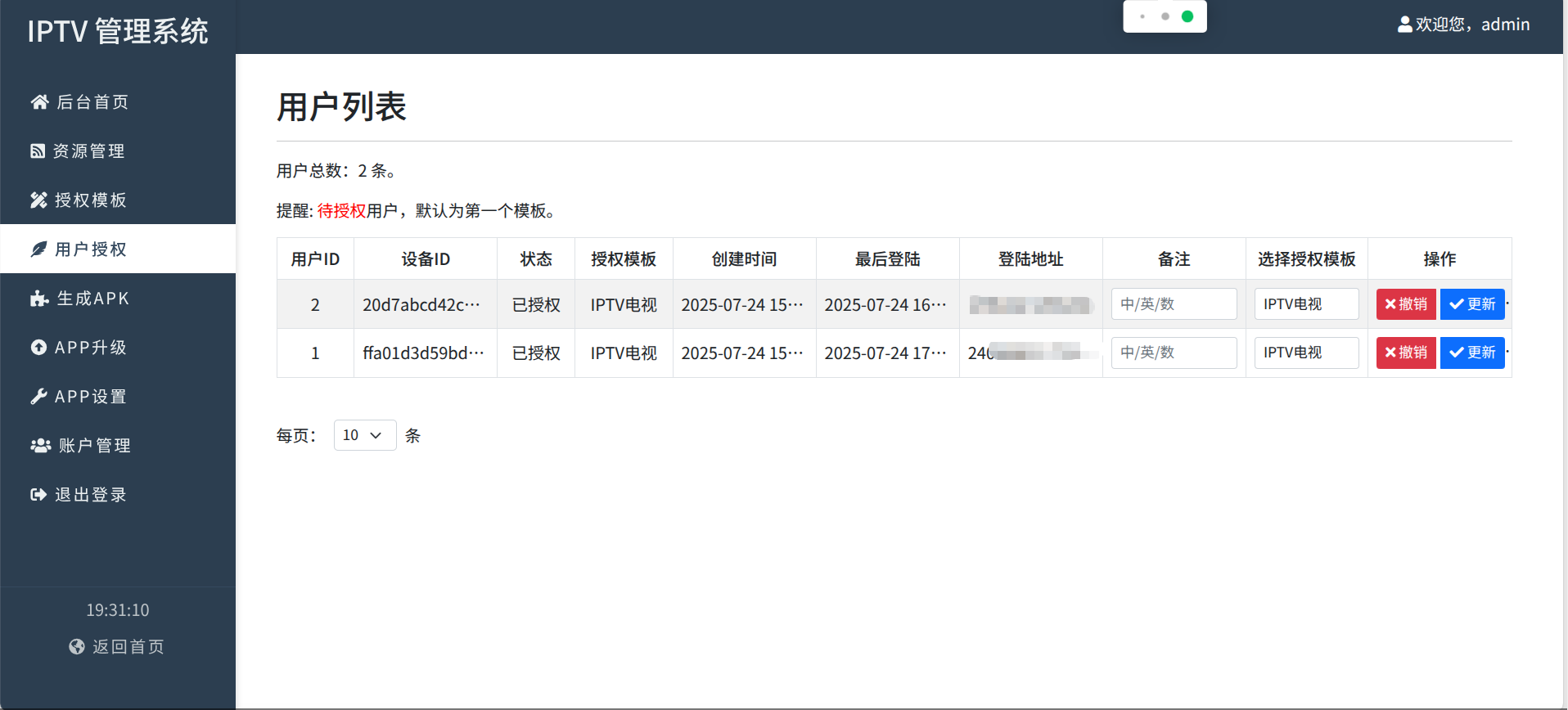
Task: Go to 授权模板 in the sidebar
Action: [118, 200]
